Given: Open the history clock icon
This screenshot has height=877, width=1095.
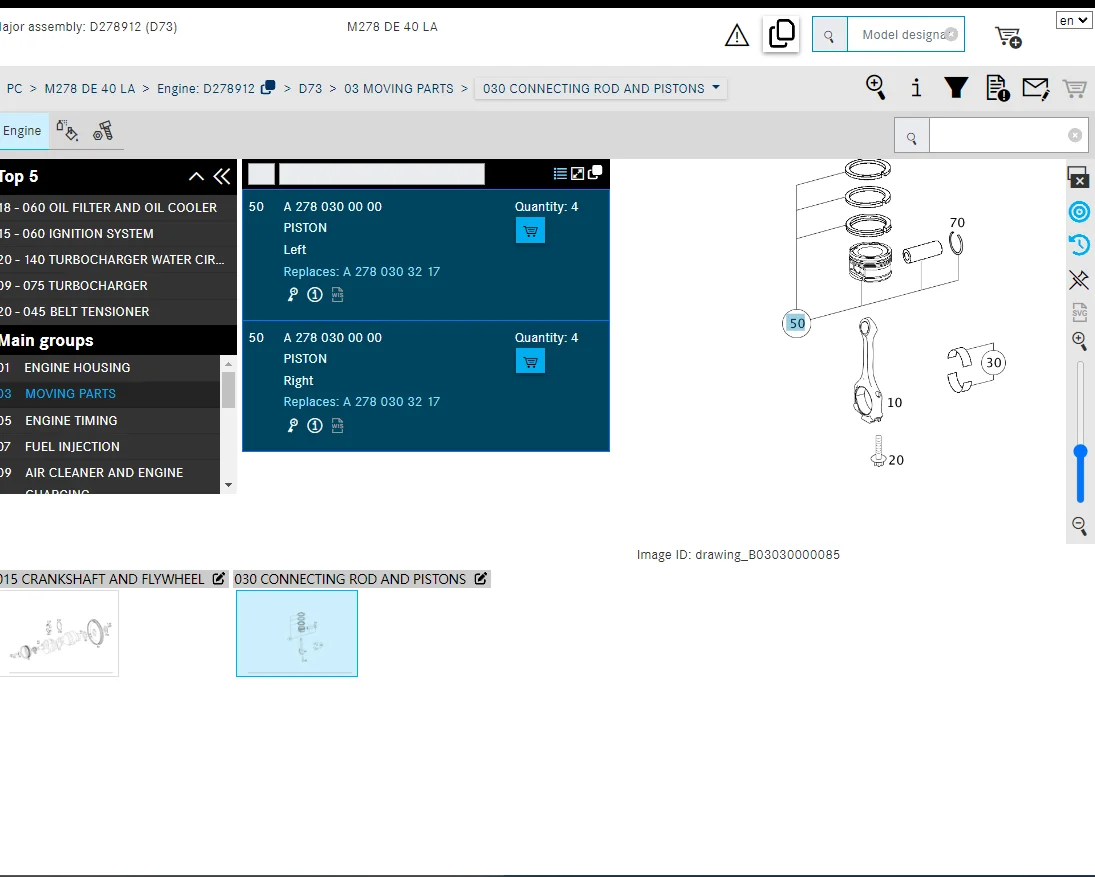Looking at the screenshot, I should pos(1079,244).
